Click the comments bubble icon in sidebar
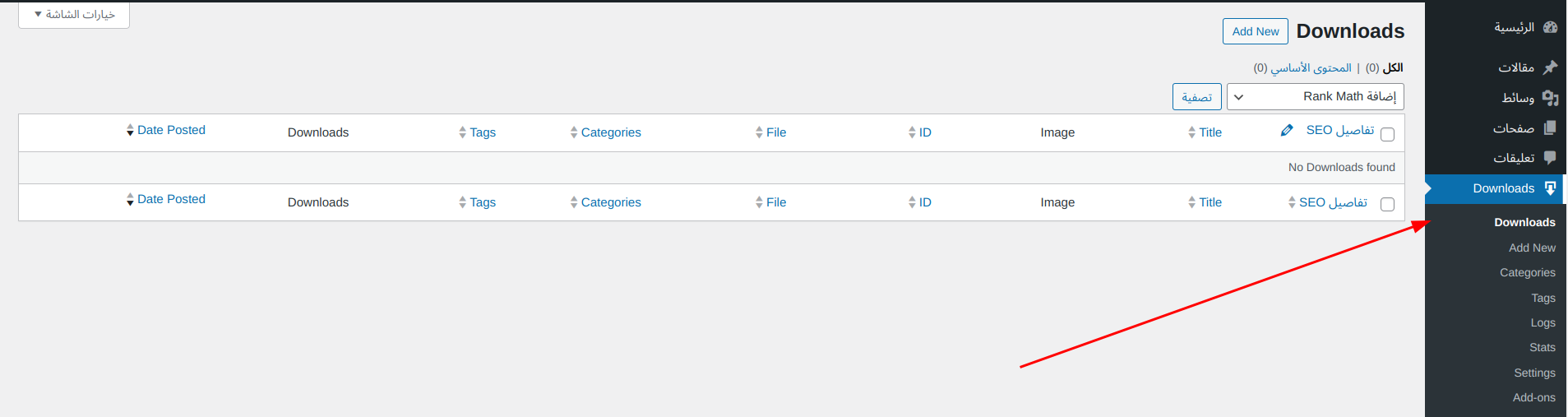This screenshot has width=1568, height=417. coord(1550,158)
